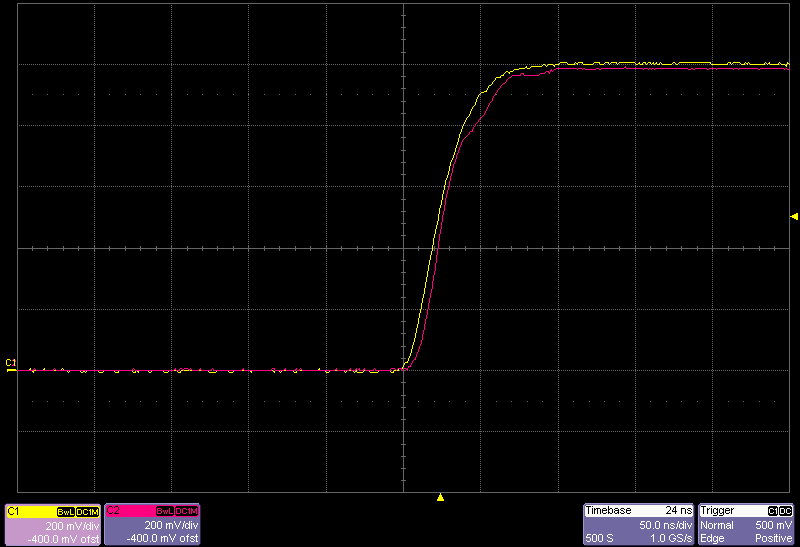Click C2 -400.0 mV ofst value
Screen dimensions: 800x547
pos(162,538)
